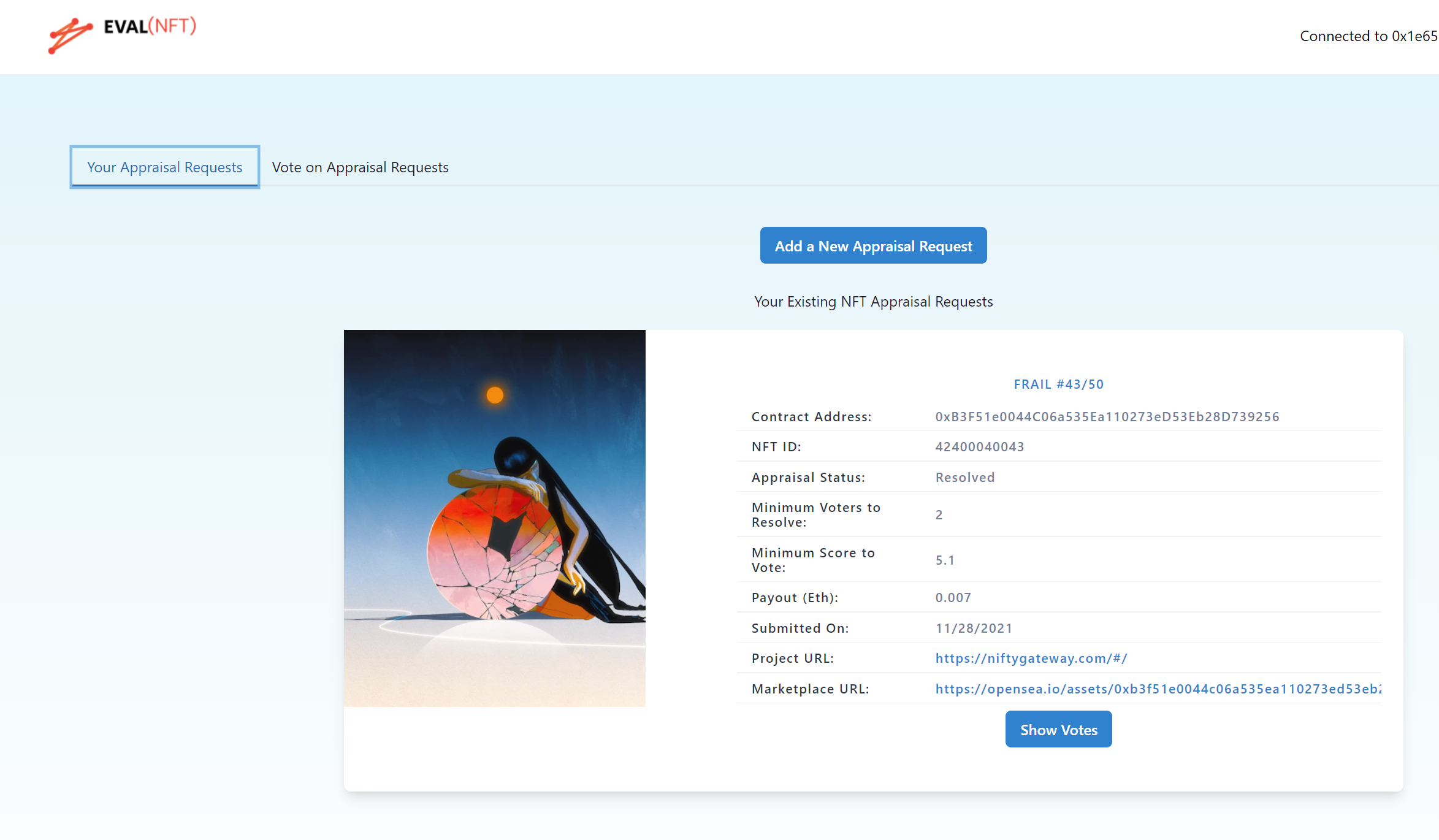This screenshot has height=840, width=1439.
Task: Click the Resolved appraisal status value
Action: [964, 478]
